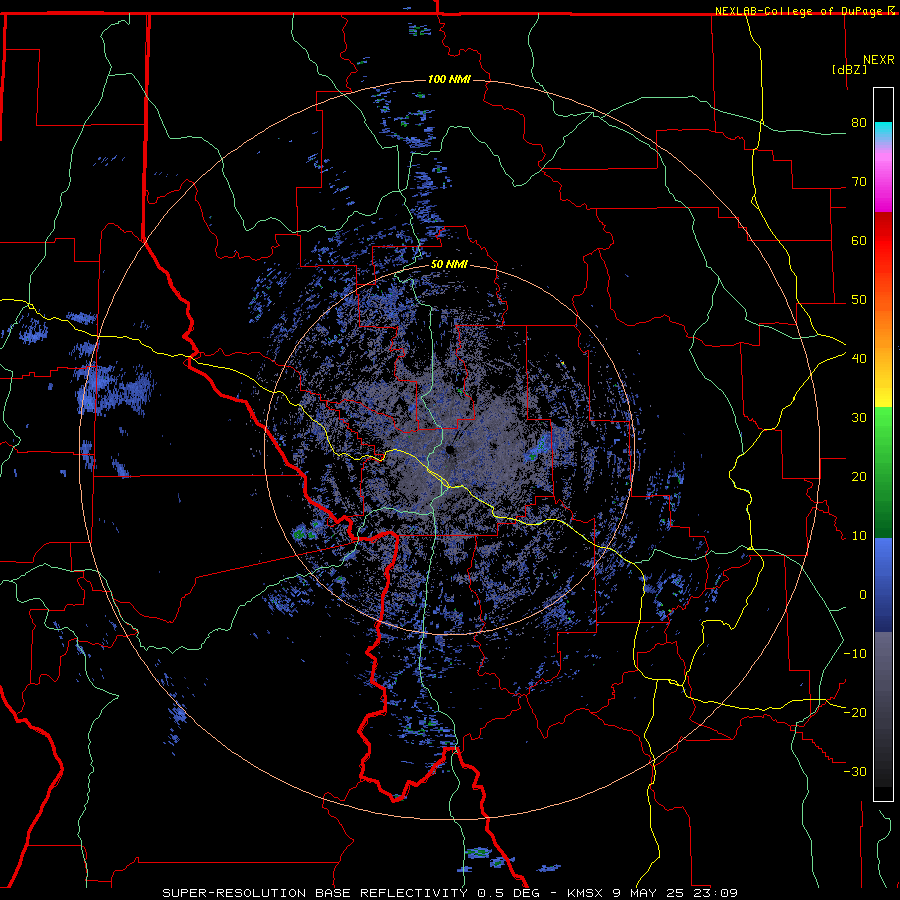Click the 100 NMI range ring label
The height and width of the screenshot is (900, 900).
click(449, 79)
